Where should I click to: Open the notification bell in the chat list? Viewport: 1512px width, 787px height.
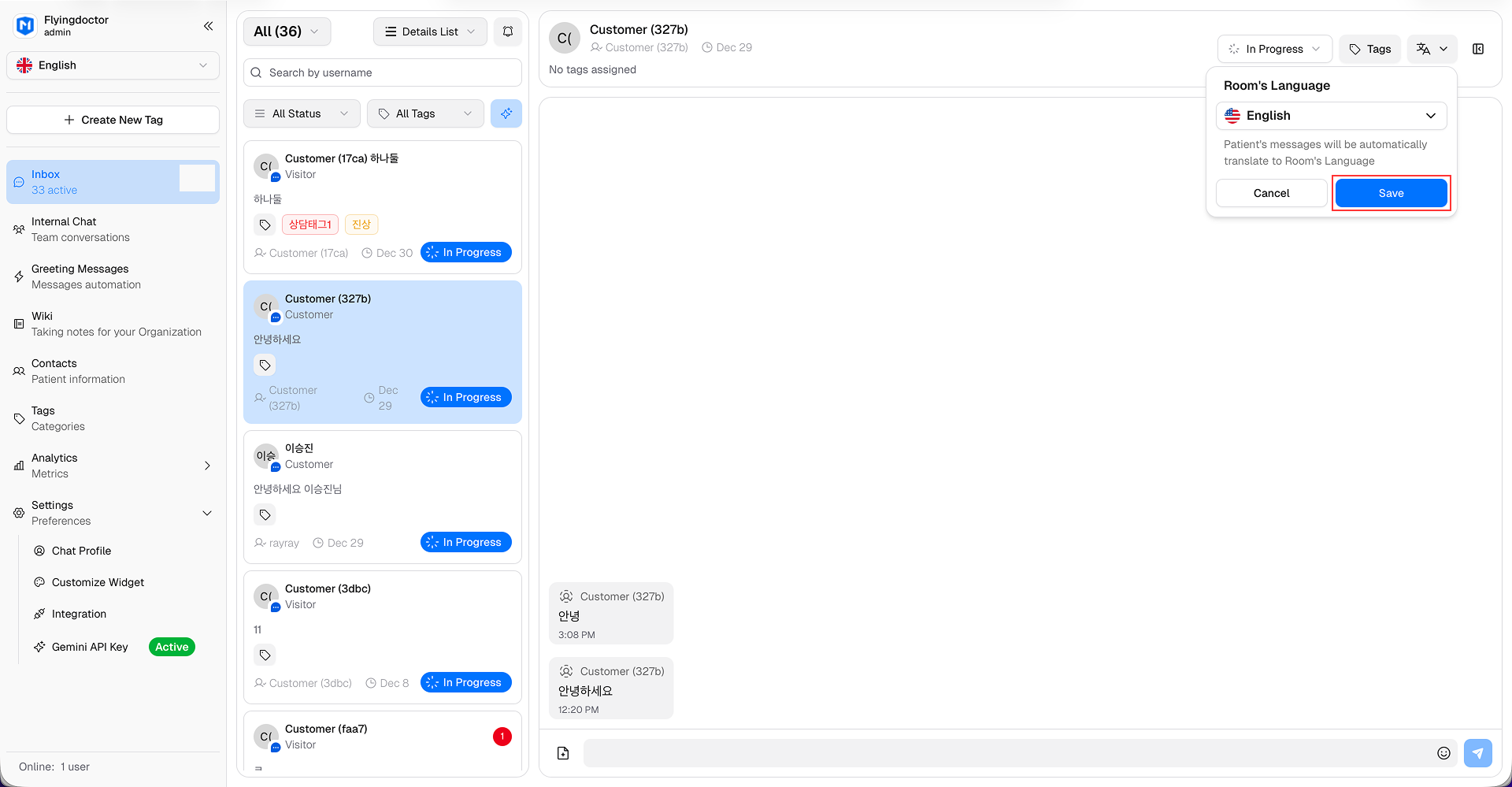point(508,32)
